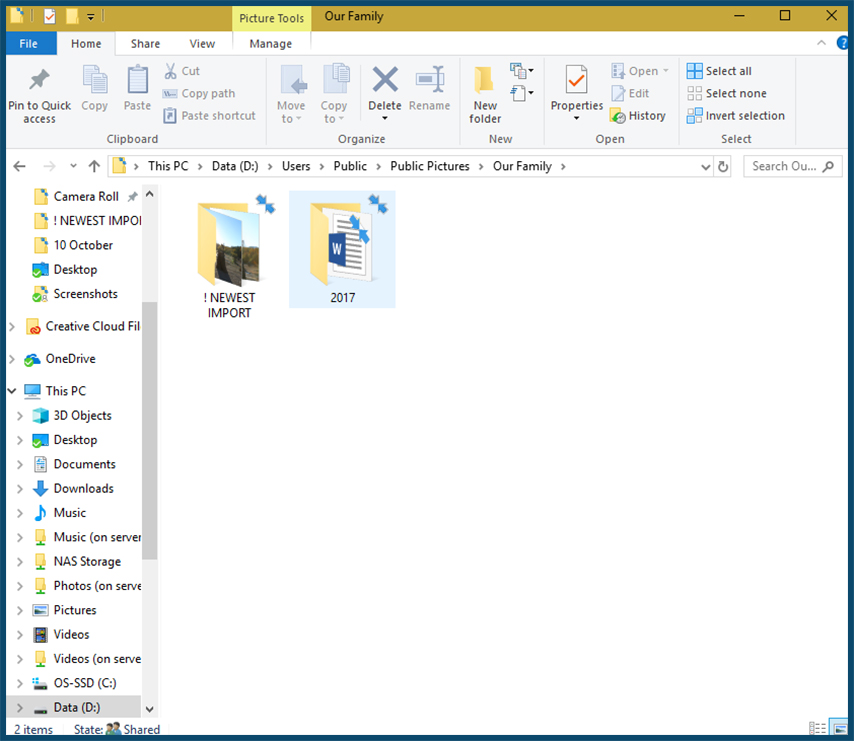Image resolution: width=854 pixels, height=741 pixels.
Task: Click the Search Our Family box
Action: [x=792, y=166]
